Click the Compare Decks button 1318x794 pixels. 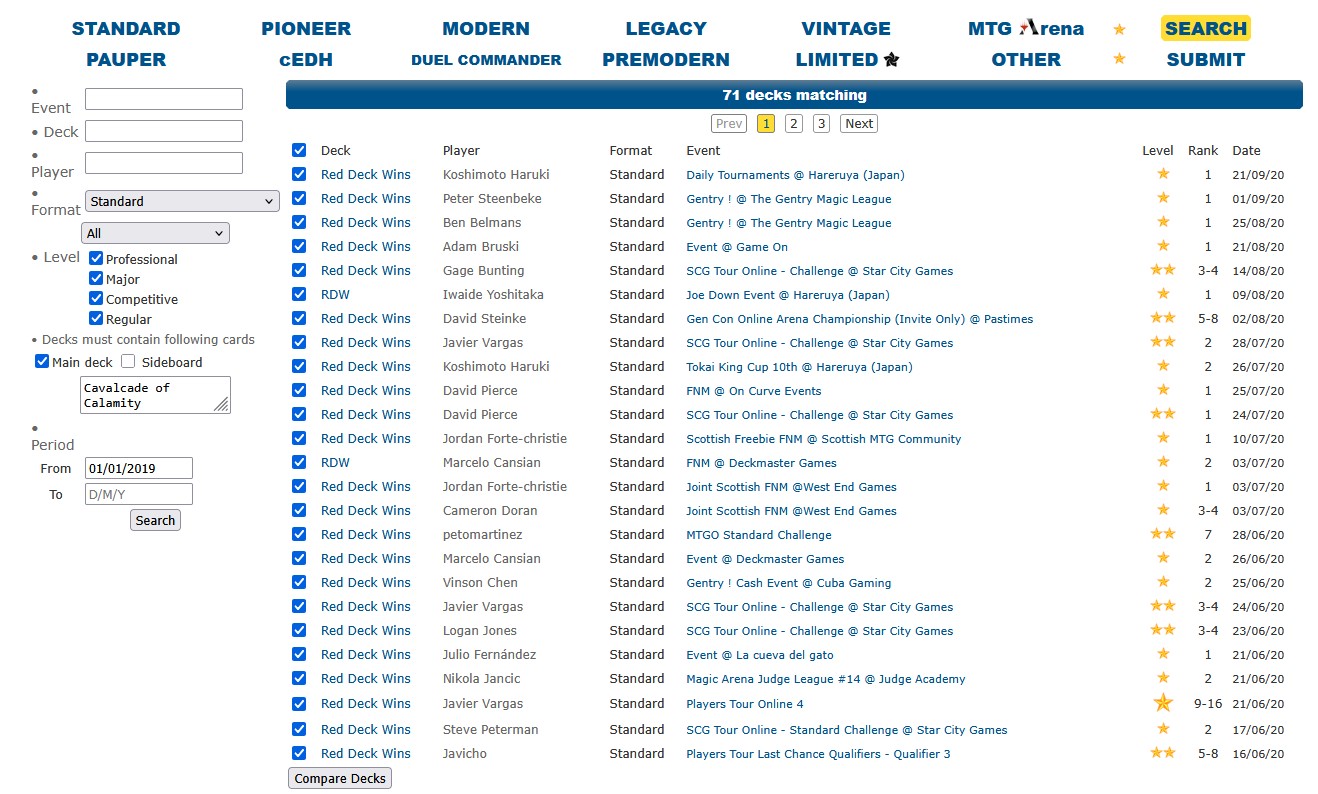(340, 779)
